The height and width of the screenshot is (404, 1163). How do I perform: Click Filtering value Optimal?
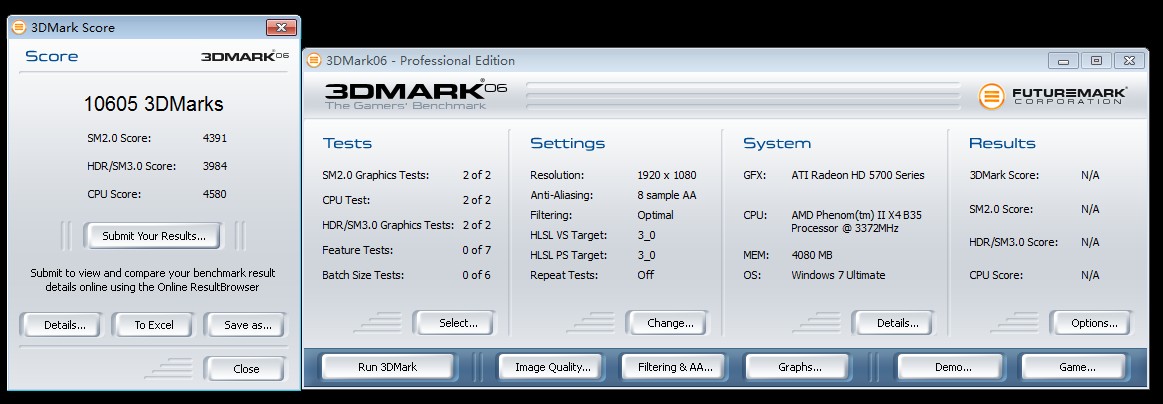[x=655, y=215]
